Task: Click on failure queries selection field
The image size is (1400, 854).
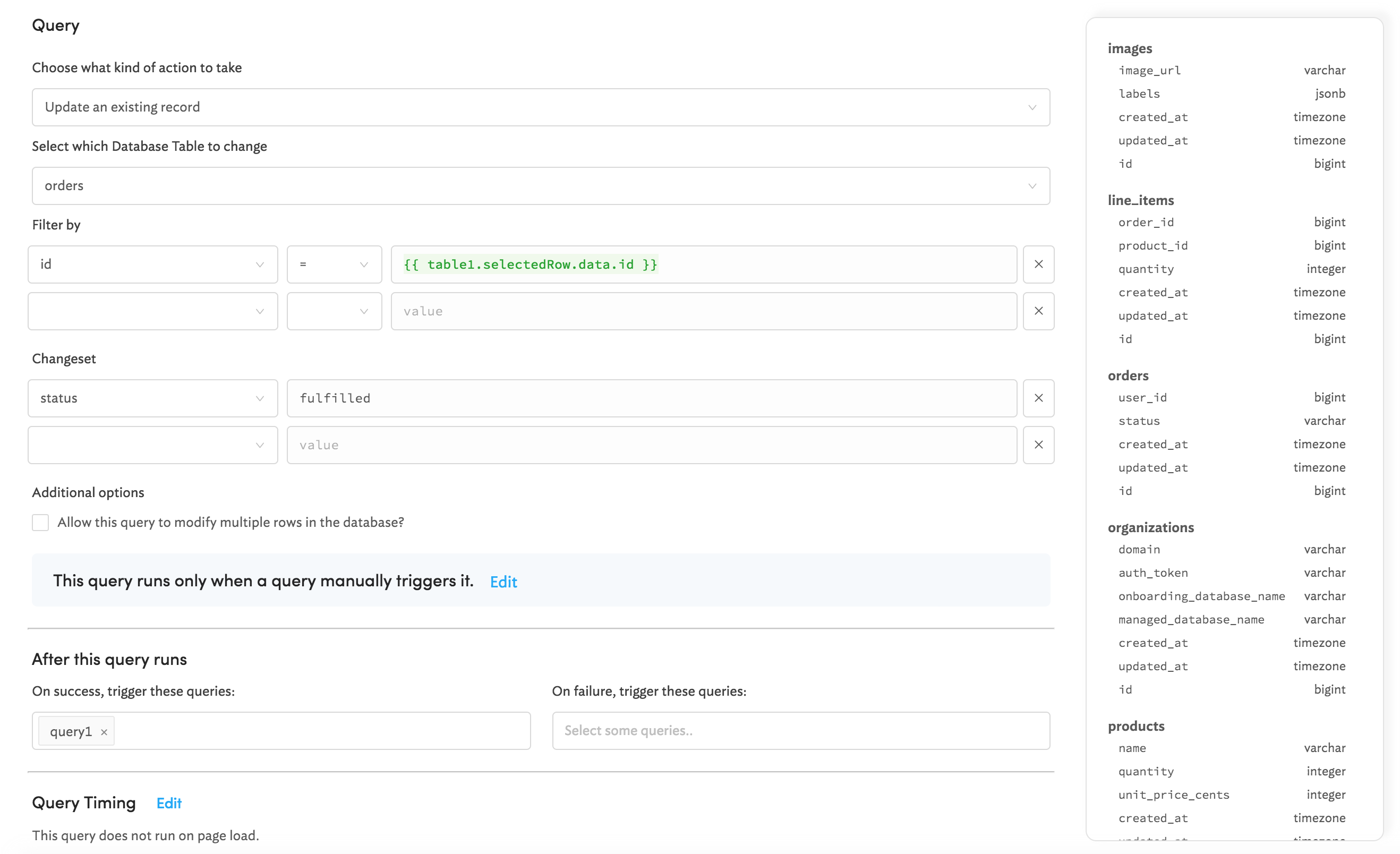Action: (x=800, y=731)
